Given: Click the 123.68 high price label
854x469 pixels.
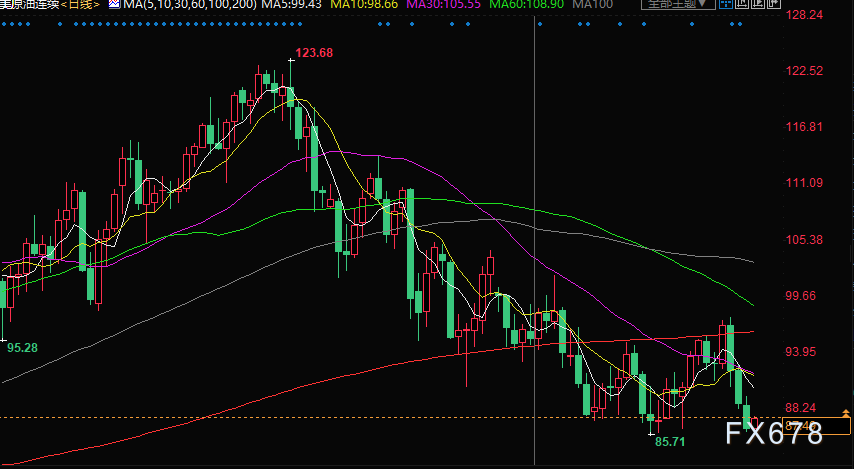Looking at the screenshot, I should (314, 53).
